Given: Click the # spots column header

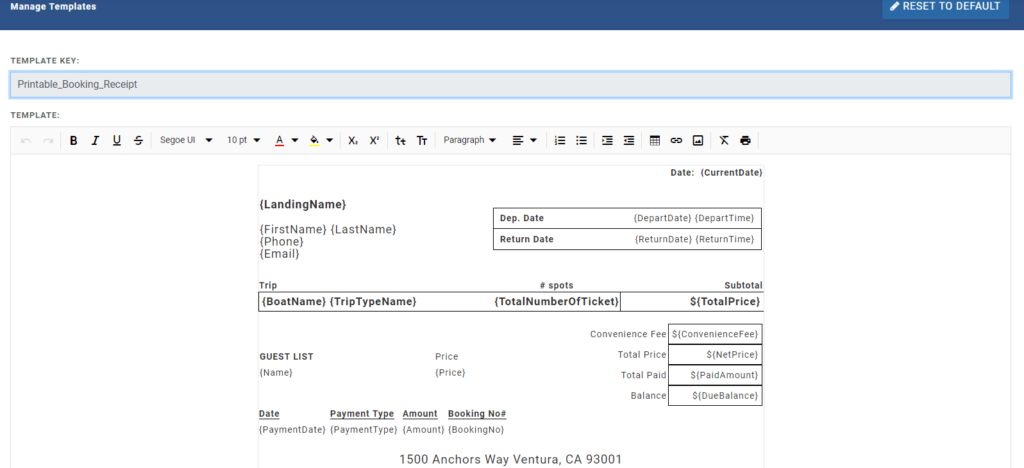Looking at the screenshot, I should pos(556,286).
